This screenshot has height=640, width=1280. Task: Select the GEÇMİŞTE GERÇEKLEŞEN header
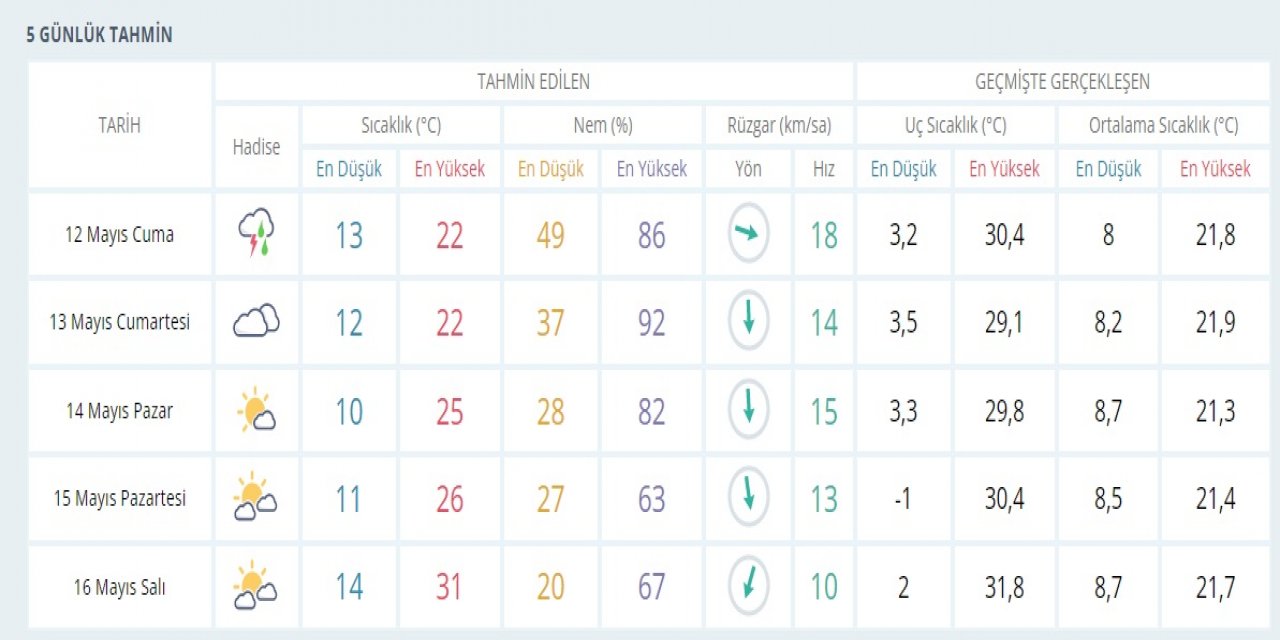click(x=1062, y=82)
